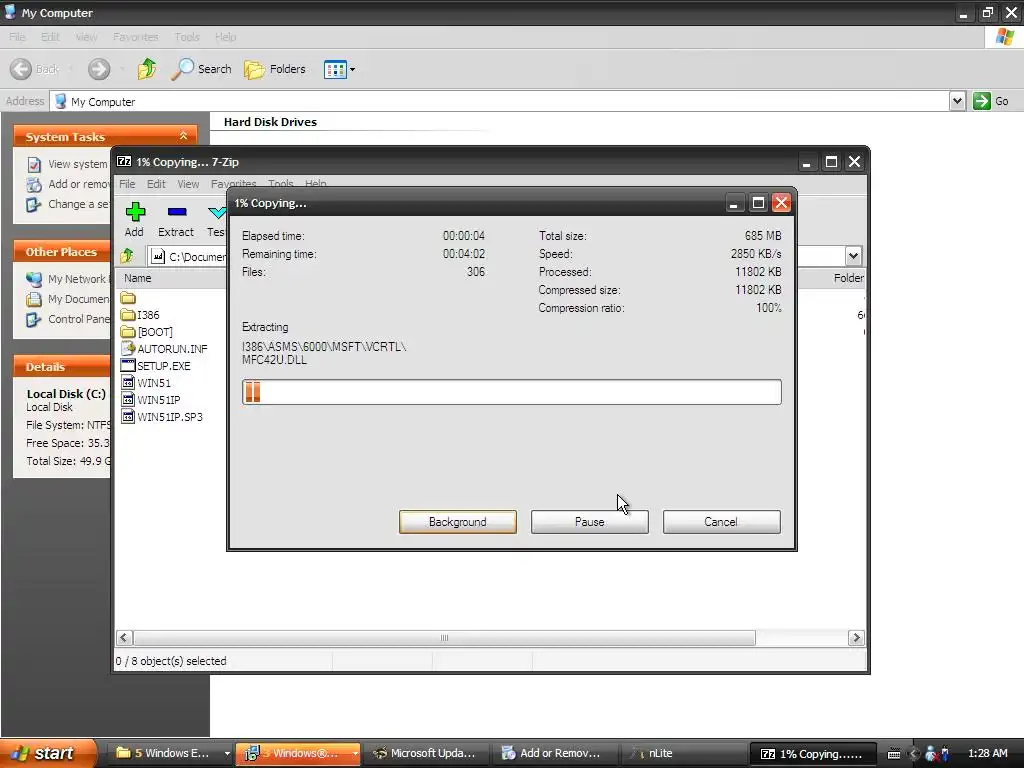Click View system information link
Viewport: 1024px width, 768px height.
tap(67, 164)
